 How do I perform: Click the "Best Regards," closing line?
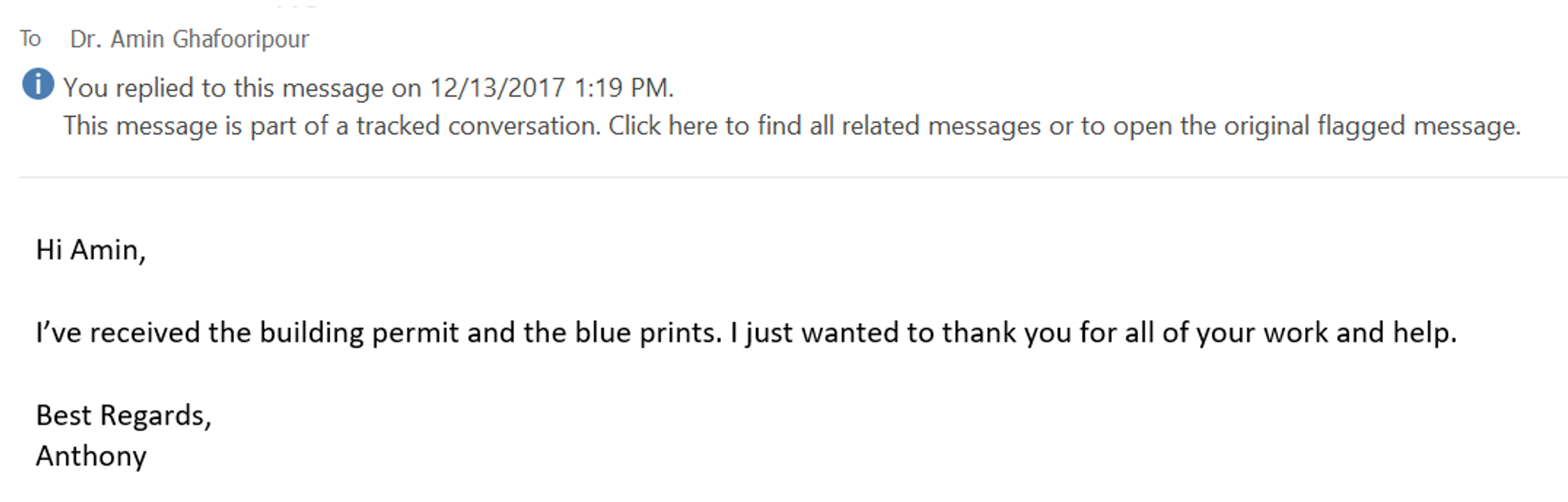(x=124, y=415)
